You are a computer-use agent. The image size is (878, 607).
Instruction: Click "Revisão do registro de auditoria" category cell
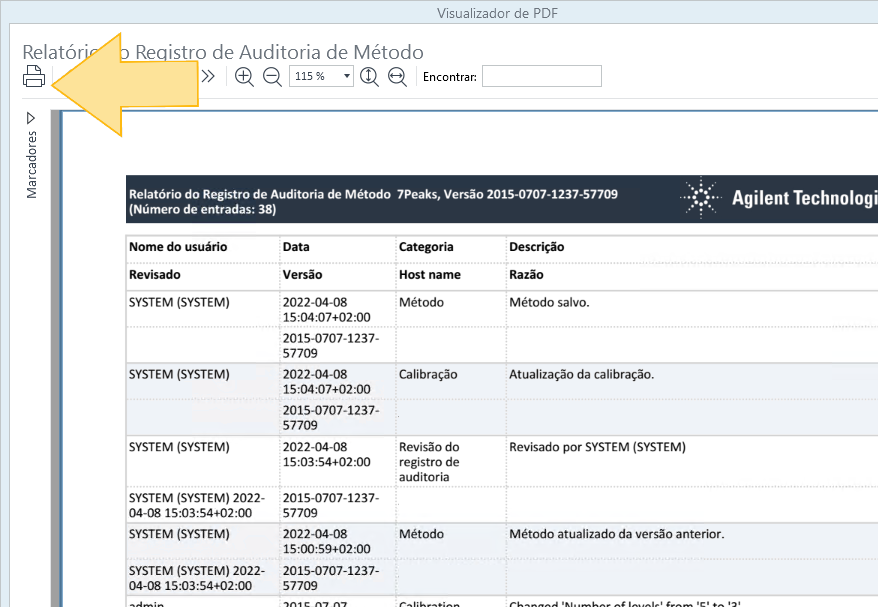(x=429, y=462)
